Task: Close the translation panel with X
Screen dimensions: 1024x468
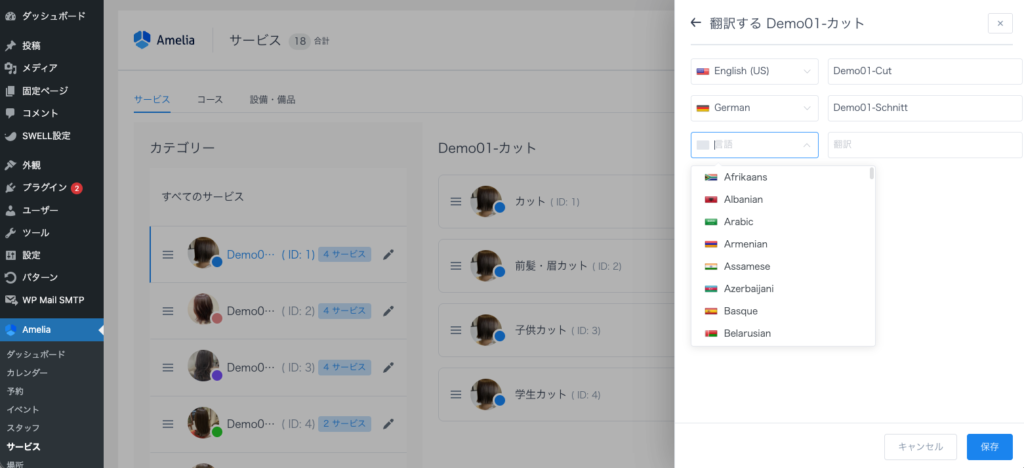Action: click(1000, 23)
